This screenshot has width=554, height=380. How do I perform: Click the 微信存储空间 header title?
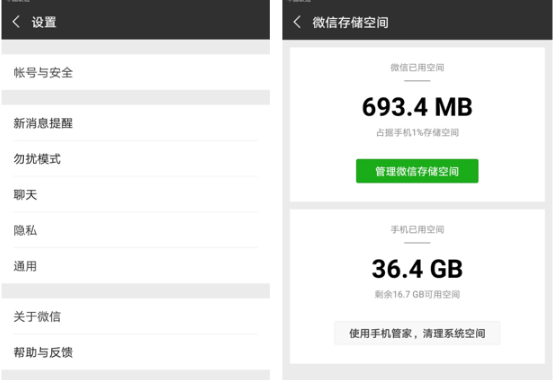tap(350, 23)
